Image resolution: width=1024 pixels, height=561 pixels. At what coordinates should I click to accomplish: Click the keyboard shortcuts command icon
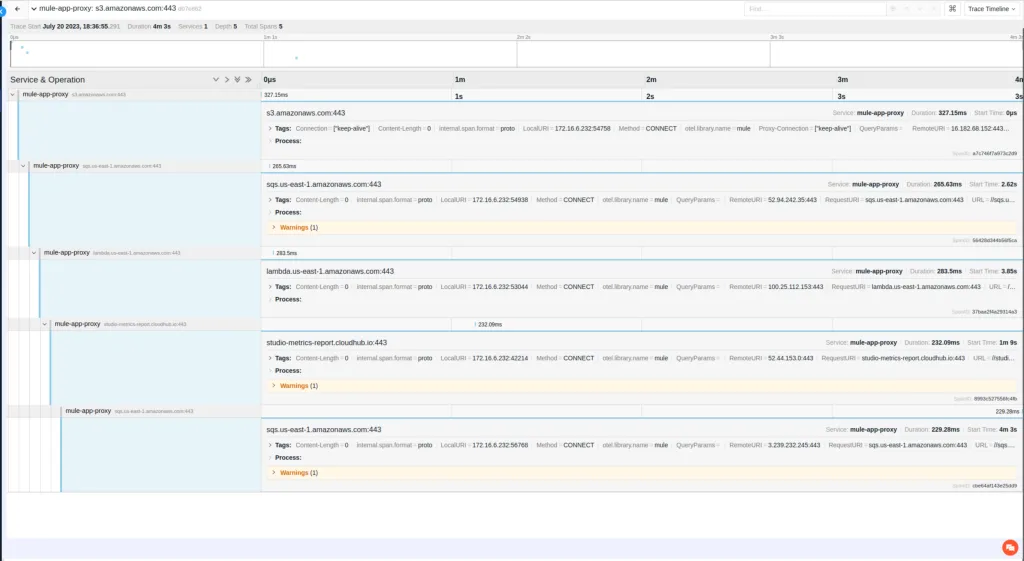[x=952, y=8]
